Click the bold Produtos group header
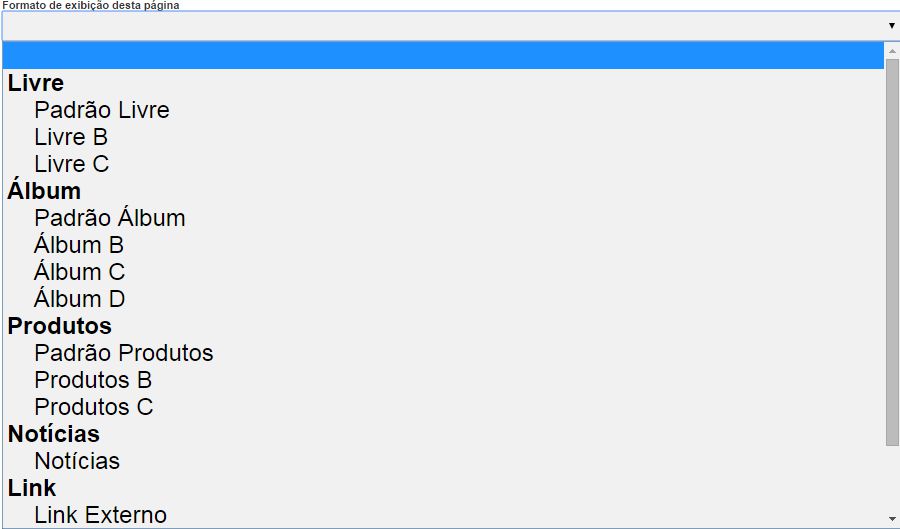This screenshot has height=529, width=900. pos(60,326)
